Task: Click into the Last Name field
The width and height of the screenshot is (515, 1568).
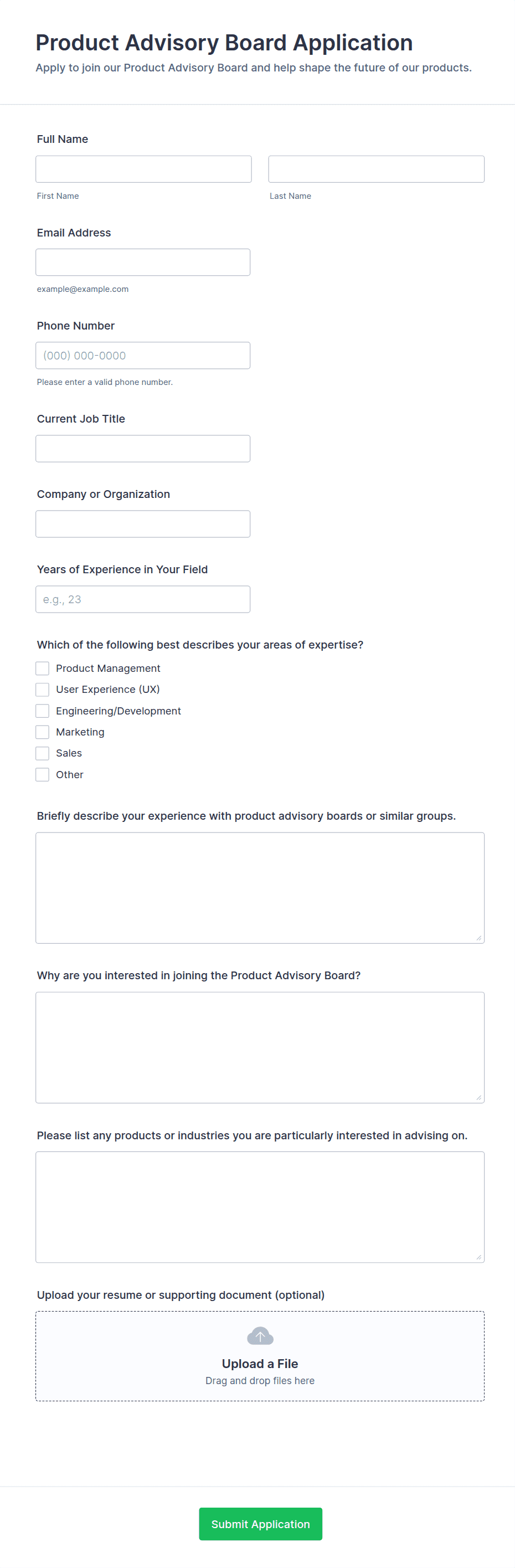Action: tap(376, 169)
